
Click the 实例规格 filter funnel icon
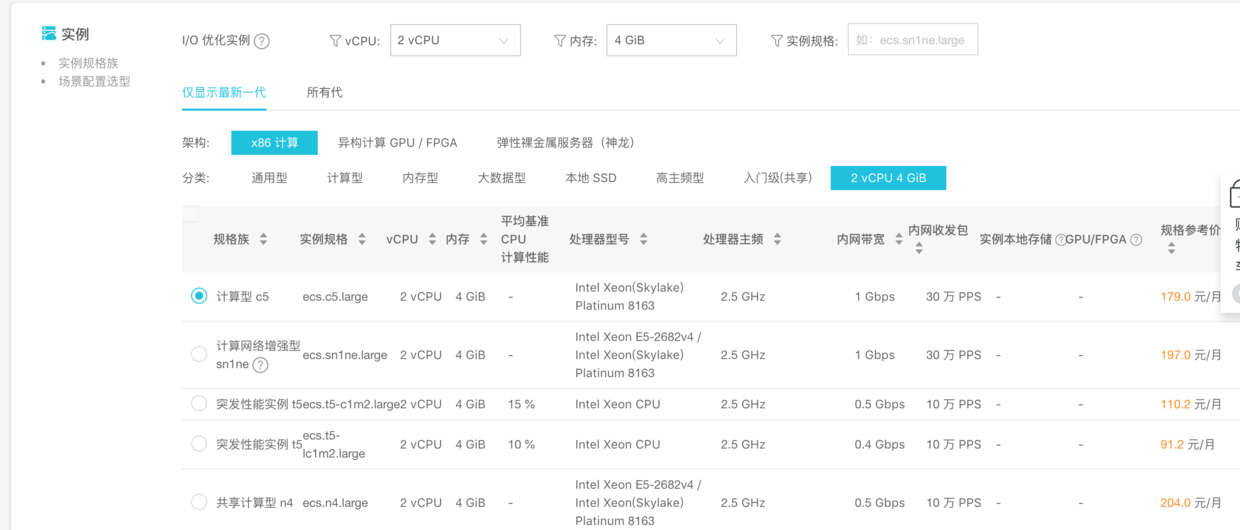click(x=776, y=41)
